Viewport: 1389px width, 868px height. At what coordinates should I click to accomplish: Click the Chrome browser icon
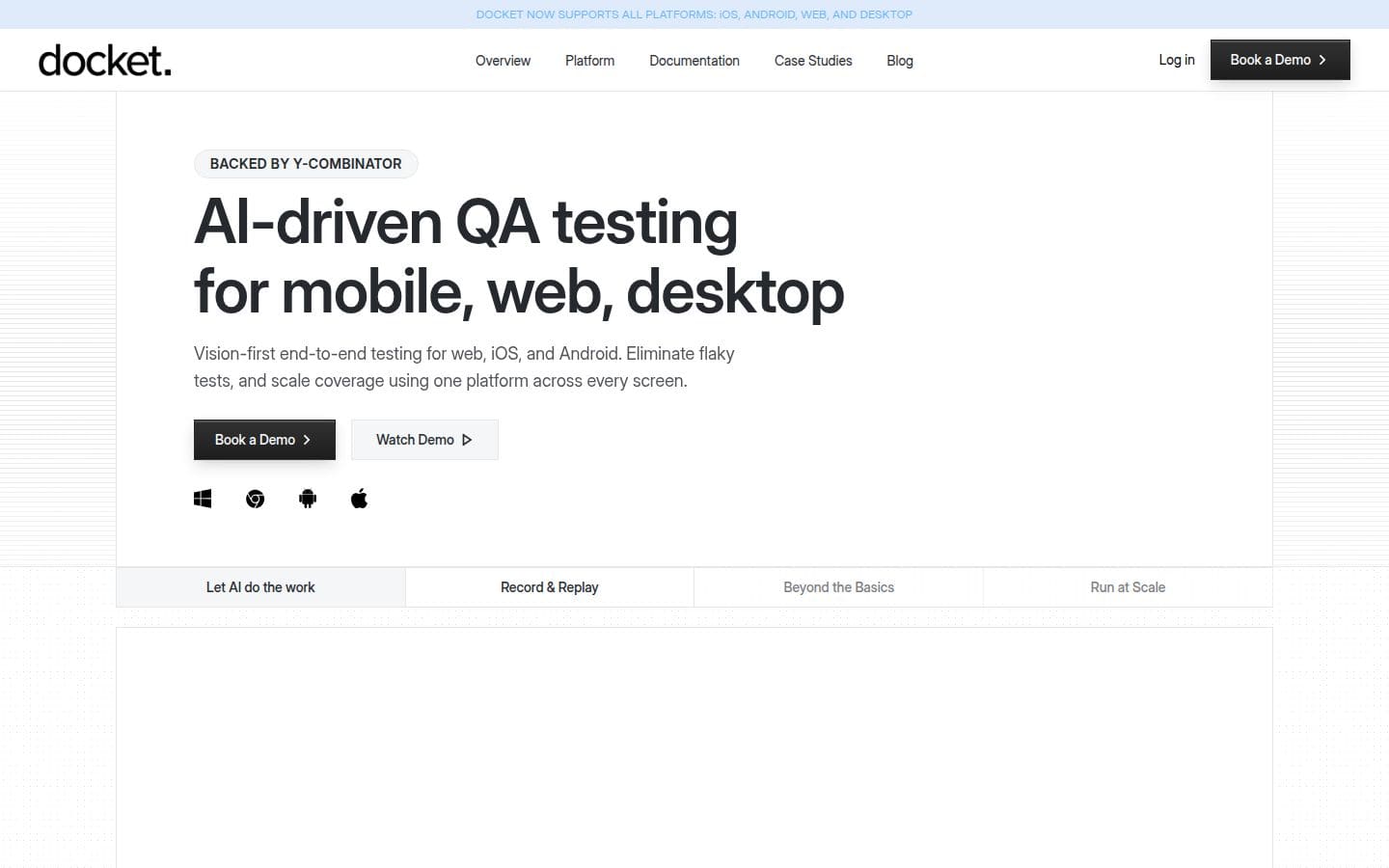pyautogui.click(x=255, y=499)
